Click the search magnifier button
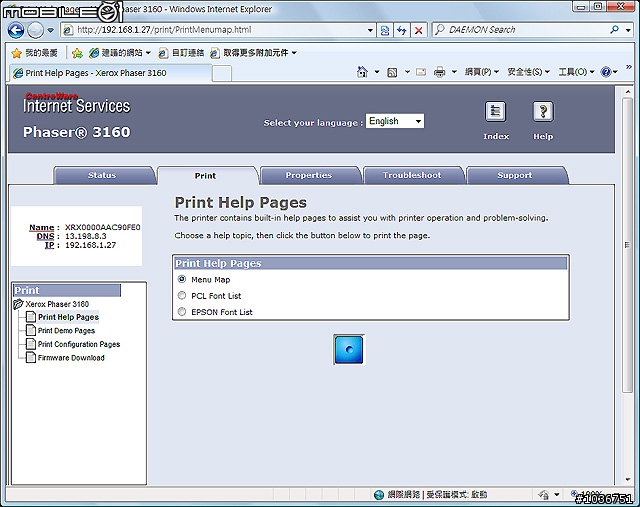The height and width of the screenshot is (507, 640). click(614, 30)
